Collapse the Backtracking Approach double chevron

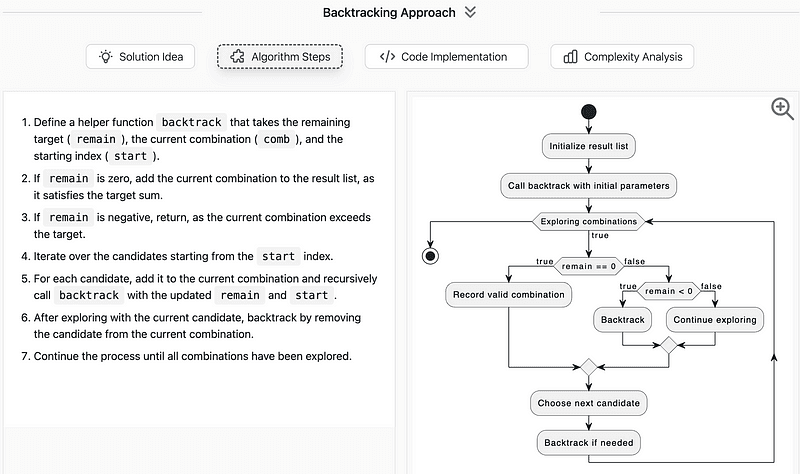click(x=470, y=12)
